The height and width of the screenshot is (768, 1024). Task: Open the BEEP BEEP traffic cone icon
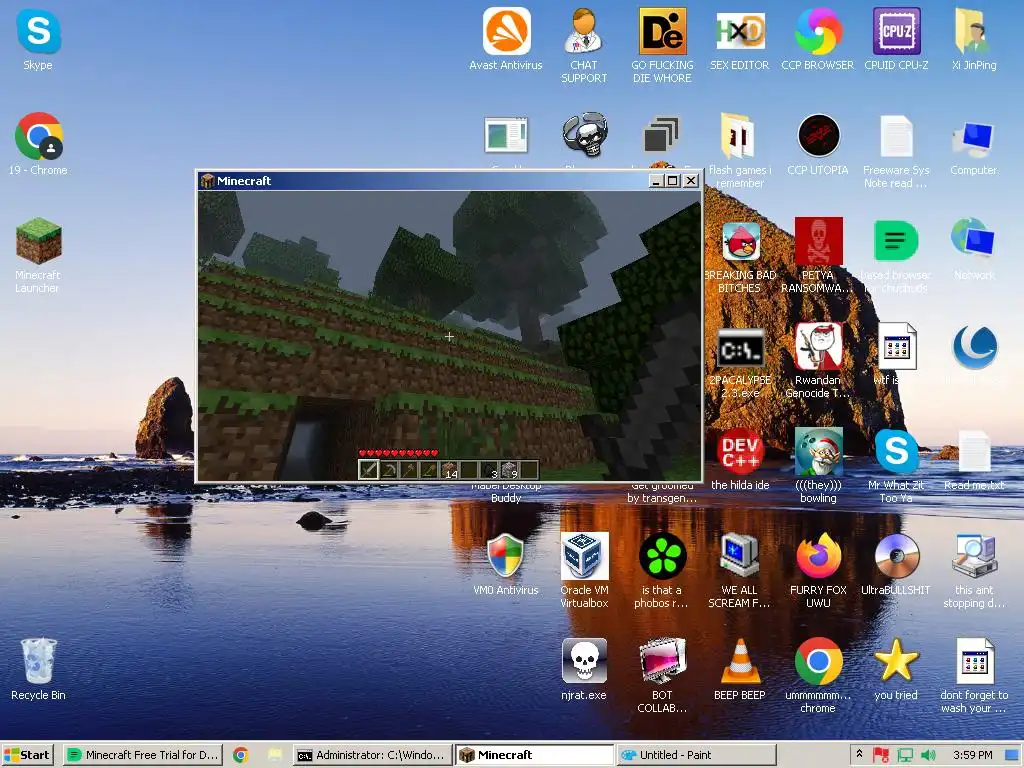[x=739, y=669]
